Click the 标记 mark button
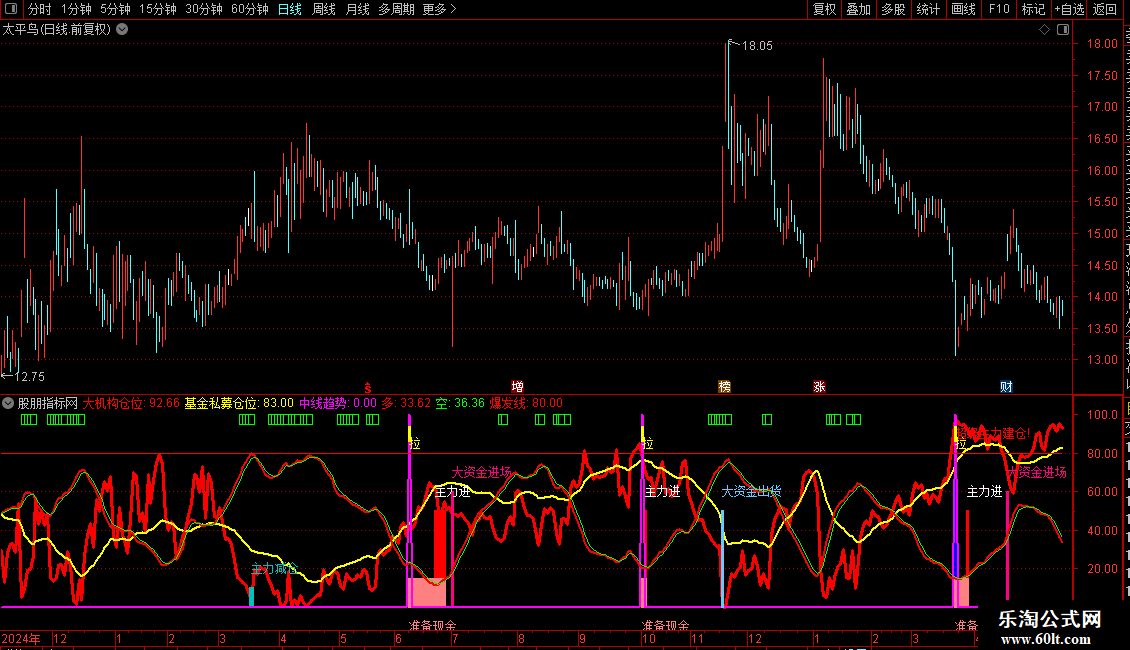This screenshot has width=1130, height=650. tap(1033, 9)
